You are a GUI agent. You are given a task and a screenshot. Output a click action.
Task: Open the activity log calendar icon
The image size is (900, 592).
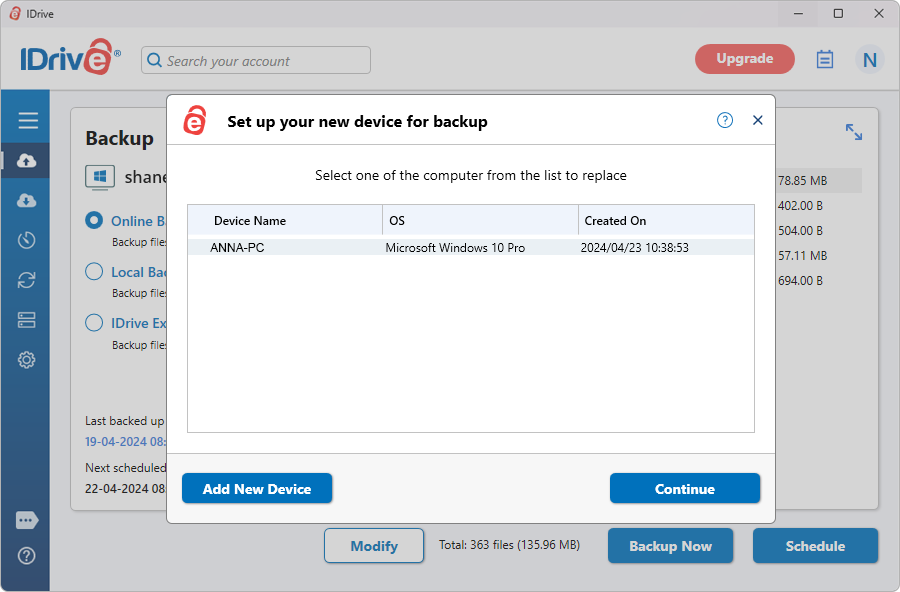click(825, 60)
